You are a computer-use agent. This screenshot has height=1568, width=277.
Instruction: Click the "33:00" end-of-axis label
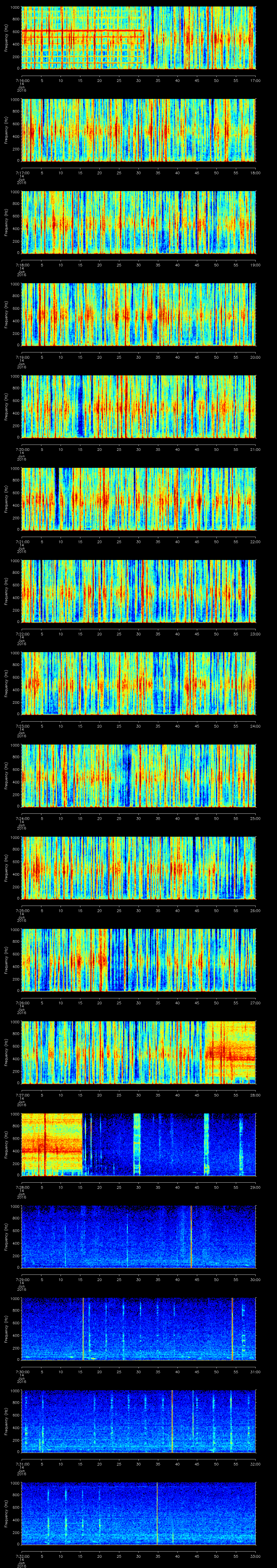pyautogui.click(x=255, y=1556)
